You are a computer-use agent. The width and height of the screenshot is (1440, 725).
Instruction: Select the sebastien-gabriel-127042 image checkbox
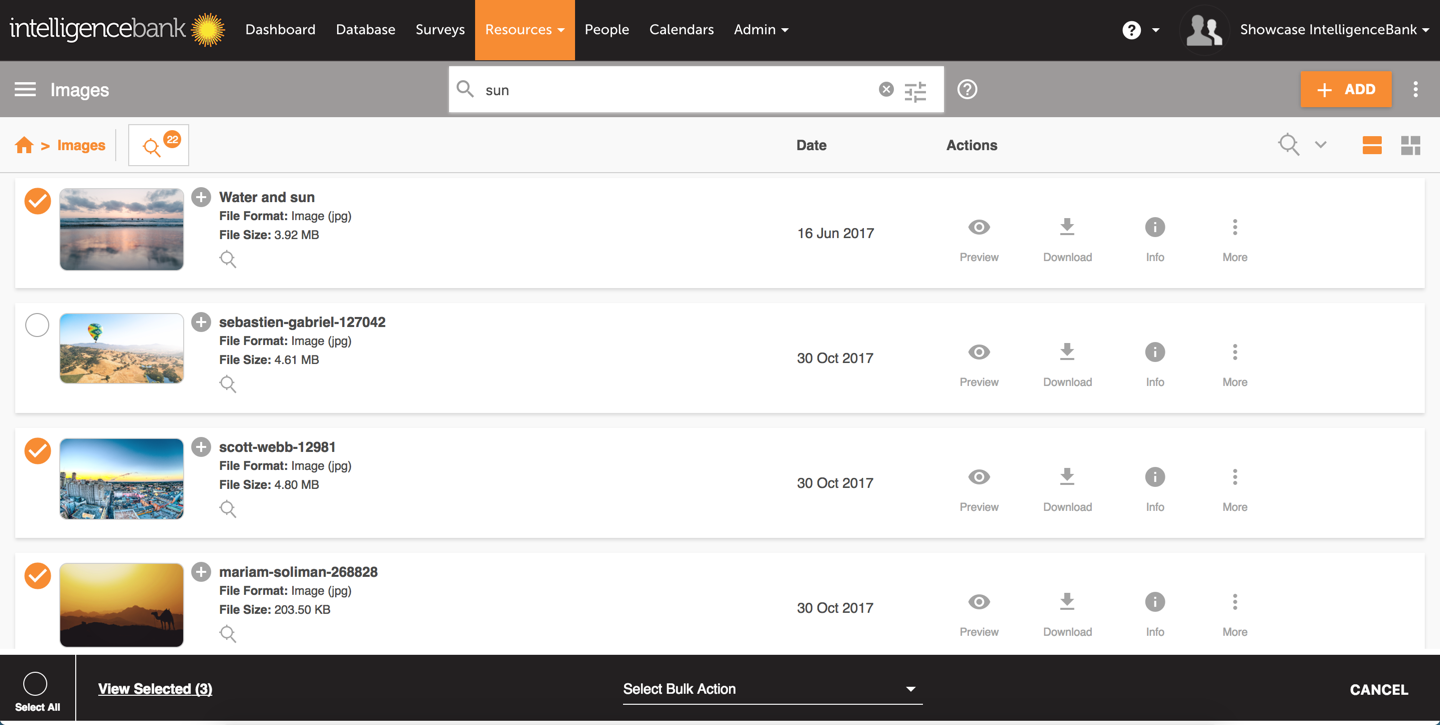click(x=37, y=325)
